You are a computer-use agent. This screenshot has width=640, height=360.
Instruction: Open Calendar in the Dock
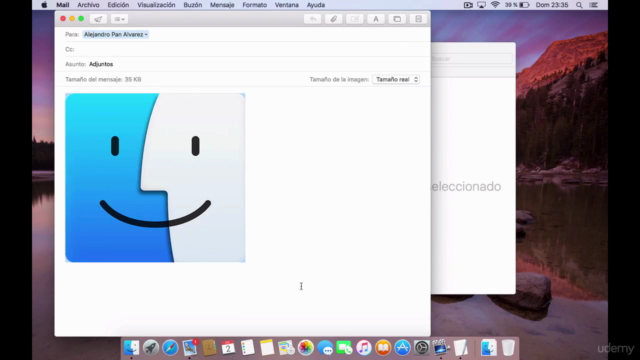[x=228, y=348]
